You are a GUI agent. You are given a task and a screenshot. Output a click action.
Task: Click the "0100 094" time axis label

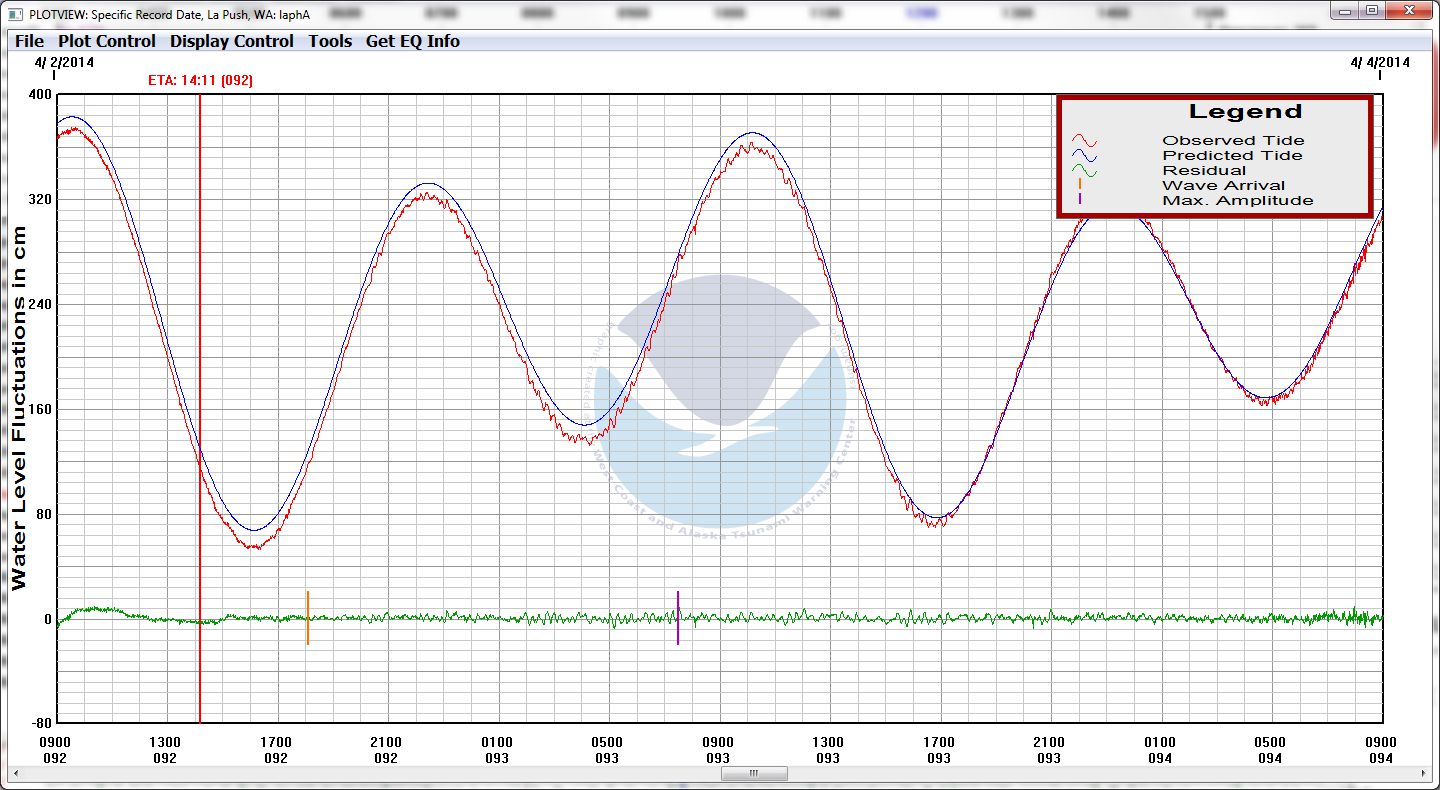pyautogui.click(x=1160, y=750)
